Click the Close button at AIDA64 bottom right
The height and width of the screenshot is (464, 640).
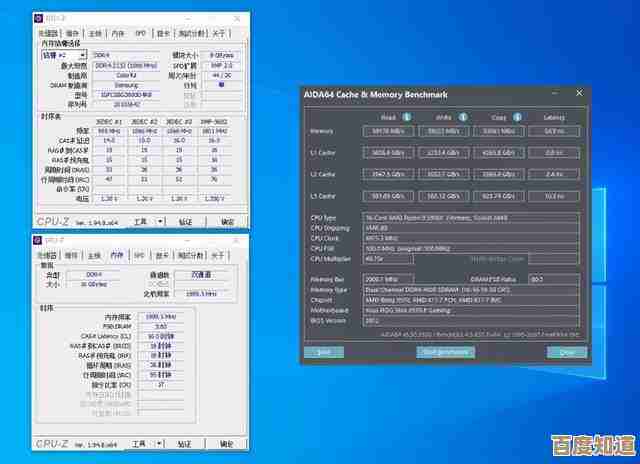click(567, 352)
